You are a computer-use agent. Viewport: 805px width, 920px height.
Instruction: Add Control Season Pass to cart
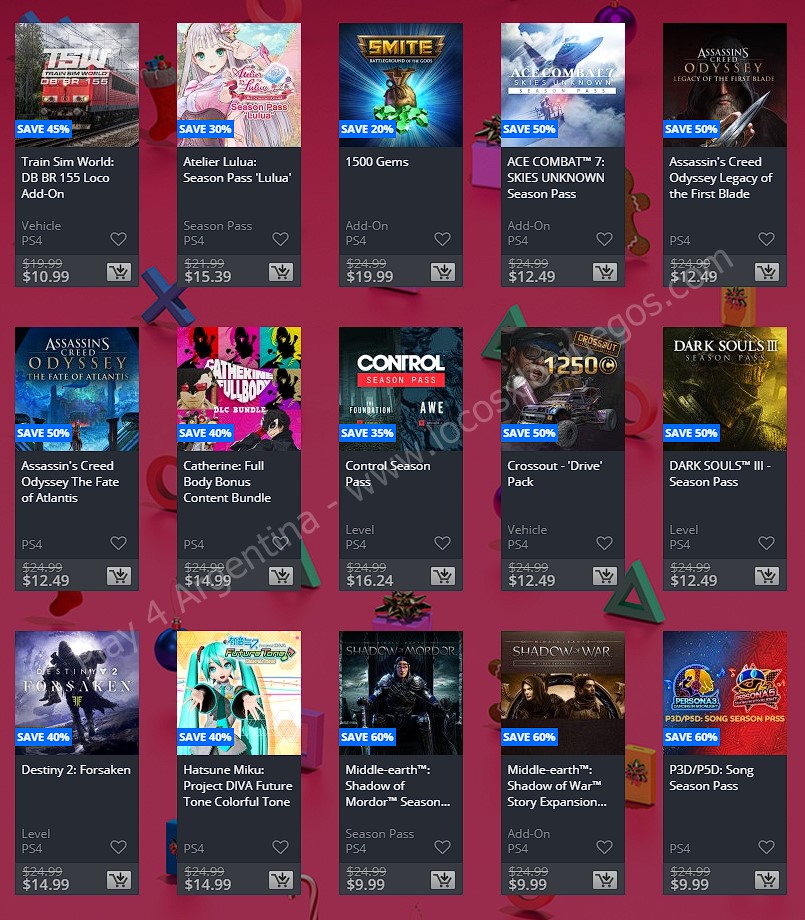click(x=442, y=576)
